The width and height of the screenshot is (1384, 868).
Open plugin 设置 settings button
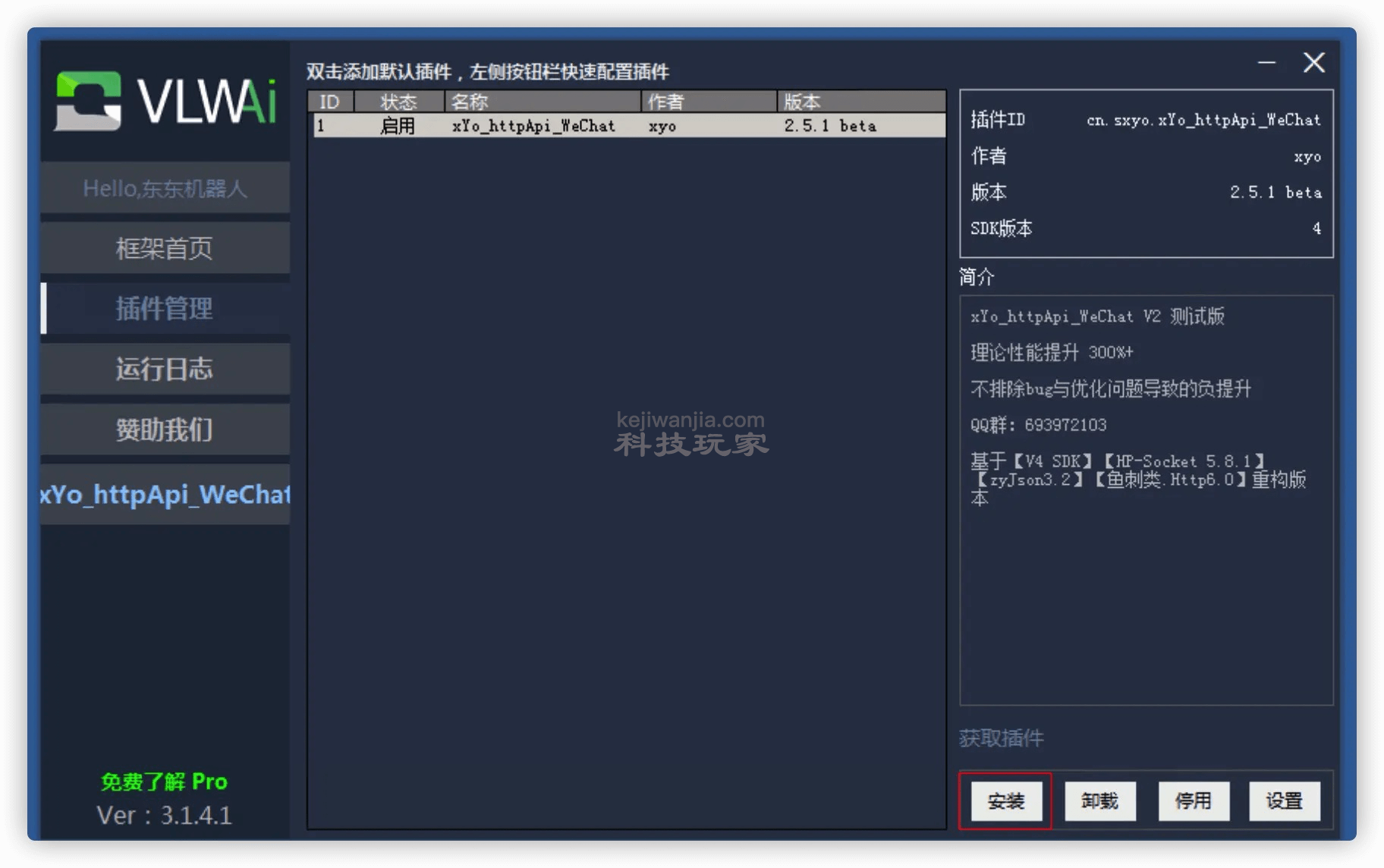[x=1285, y=800]
